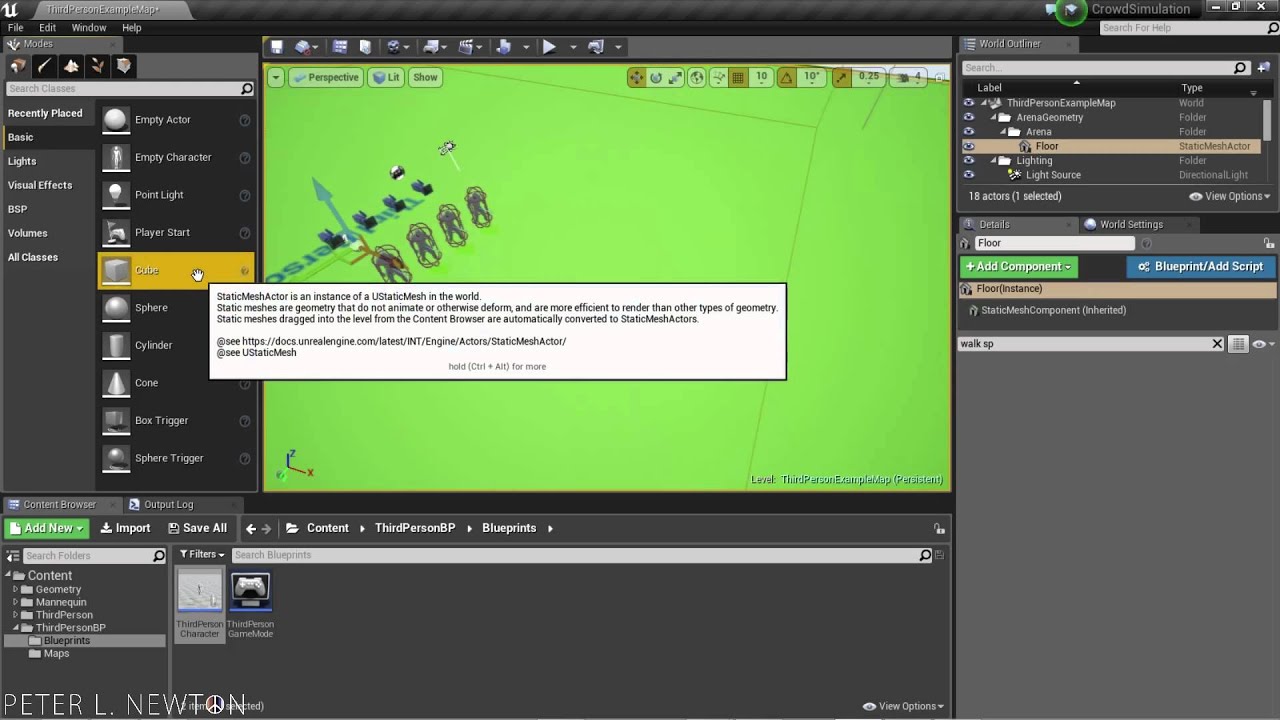The image size is (1280, 720).
Task: Select the Visual Effects category
Action: pos(40,185)
